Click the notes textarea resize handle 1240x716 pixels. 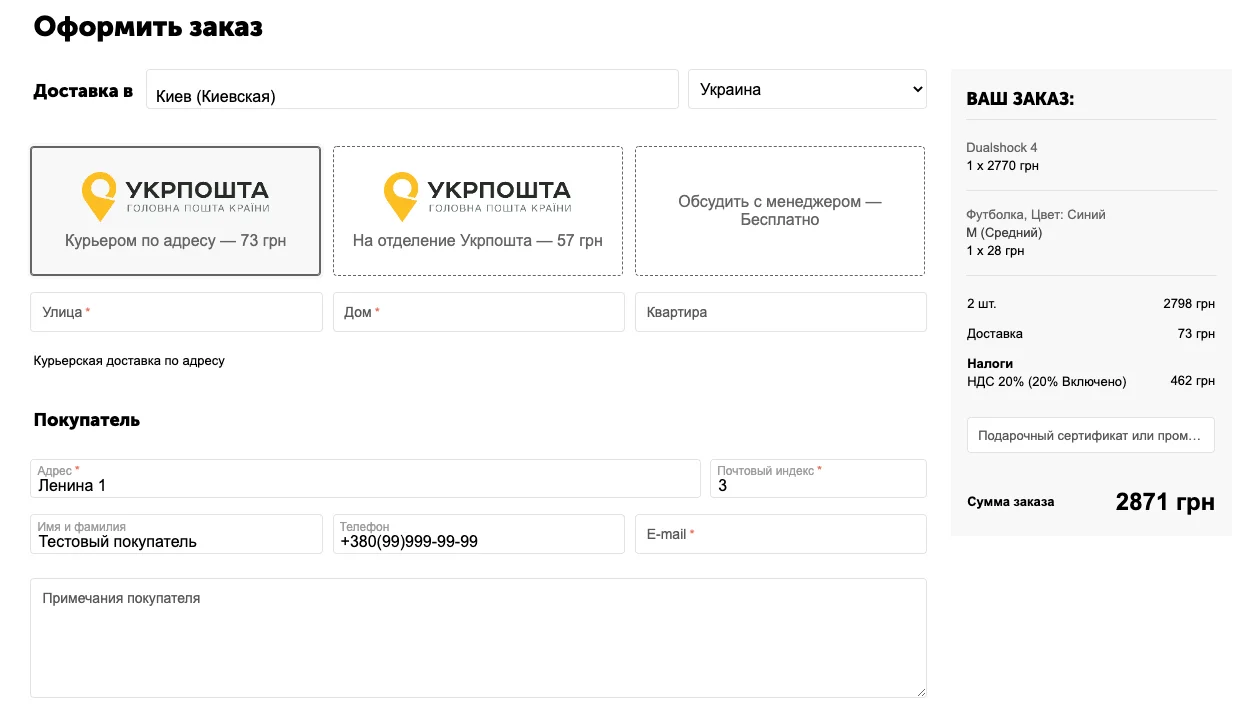(920, 691)
